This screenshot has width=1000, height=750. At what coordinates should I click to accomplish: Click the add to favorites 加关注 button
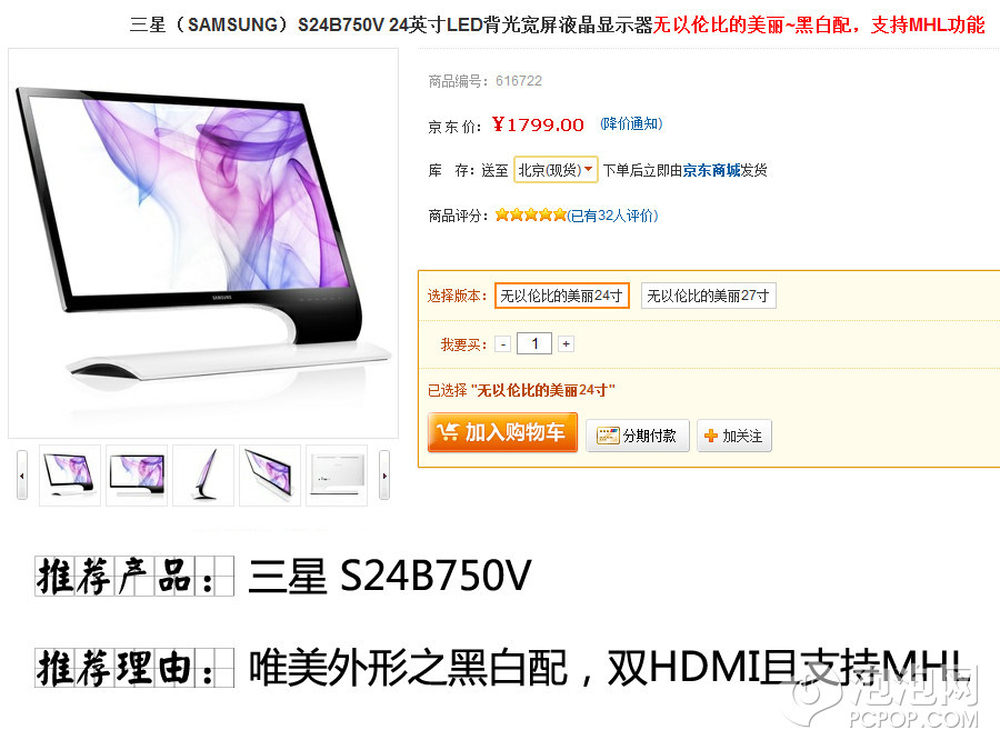(x=734, y=436)
